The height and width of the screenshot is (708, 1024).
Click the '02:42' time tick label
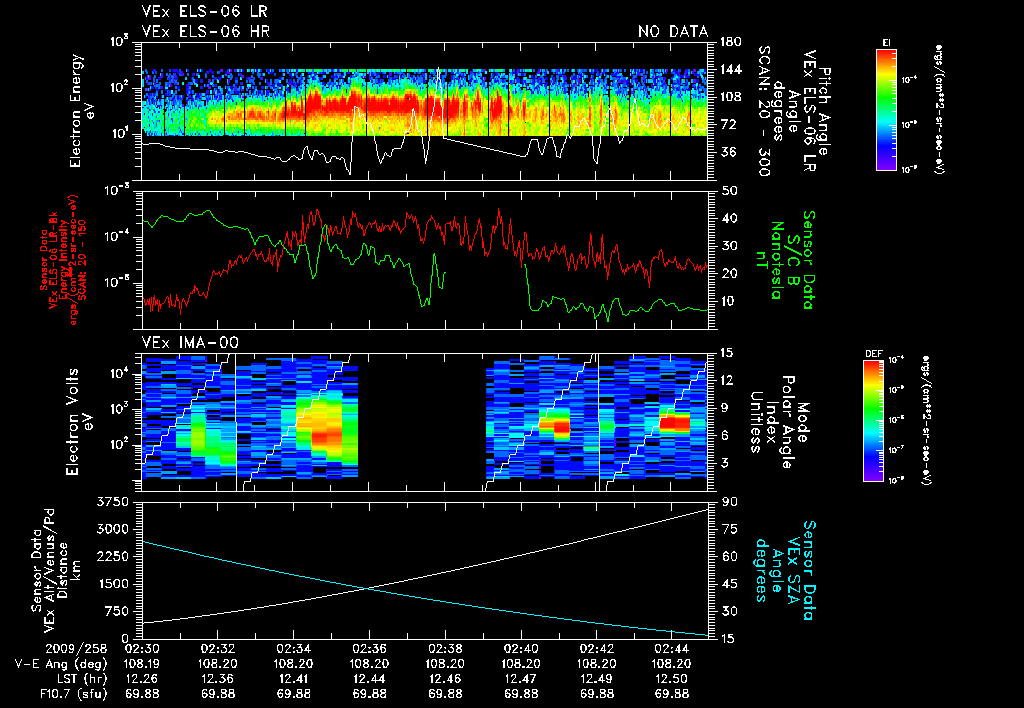(597, 649)
